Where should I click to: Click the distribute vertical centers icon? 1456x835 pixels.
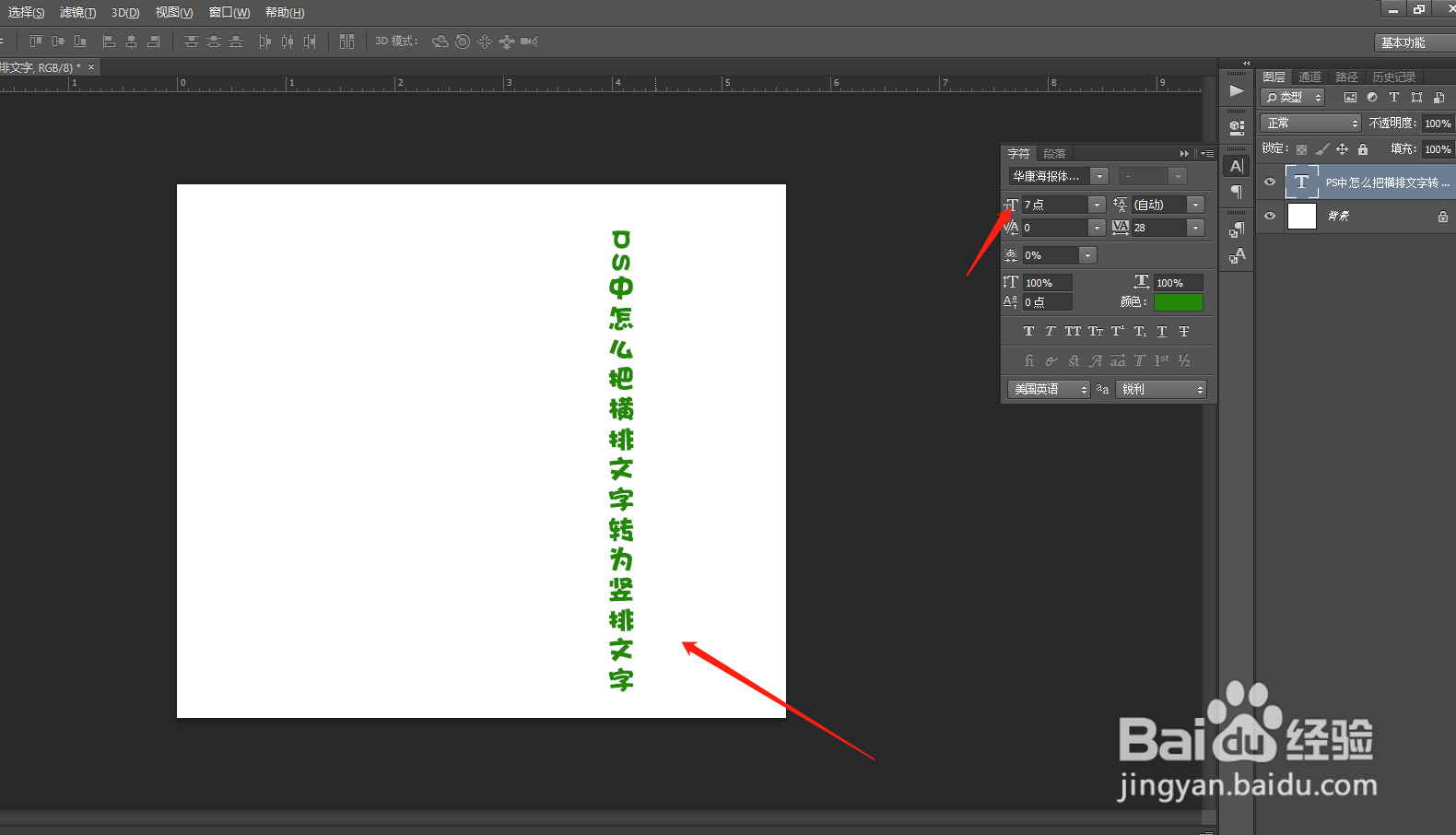pos(214,41)
